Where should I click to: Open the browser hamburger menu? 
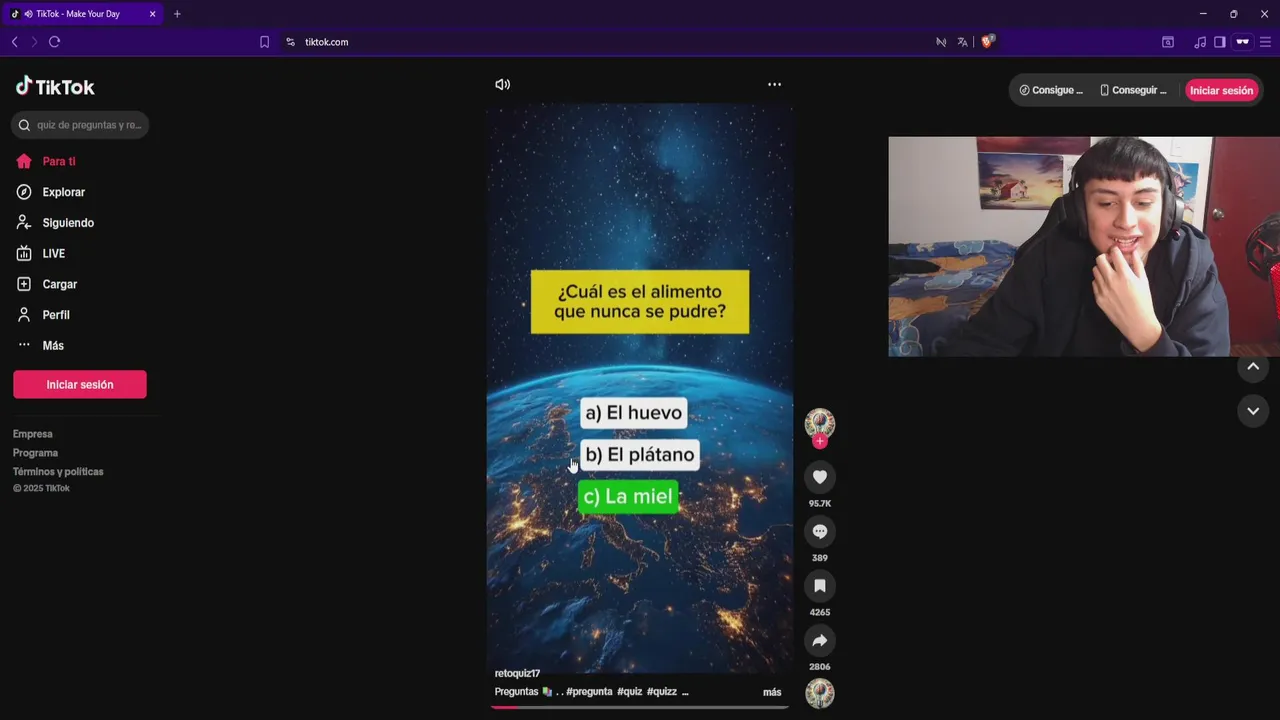1265,42
